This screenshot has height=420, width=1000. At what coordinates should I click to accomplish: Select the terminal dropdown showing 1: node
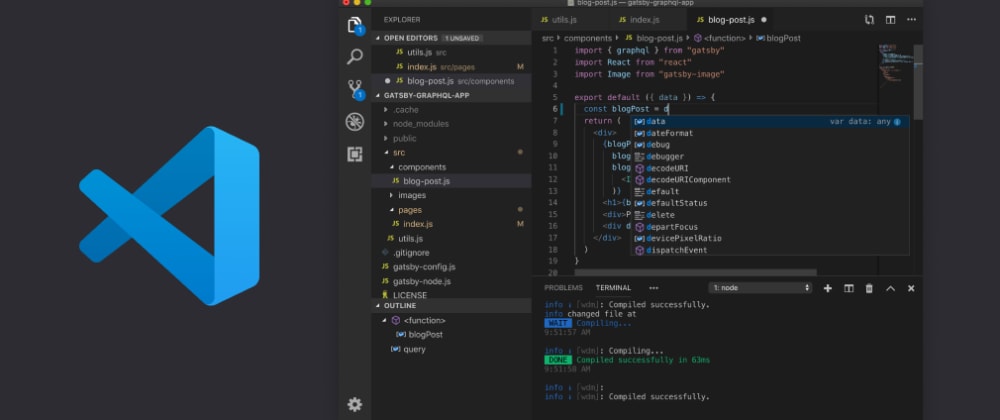coord(760,288)
